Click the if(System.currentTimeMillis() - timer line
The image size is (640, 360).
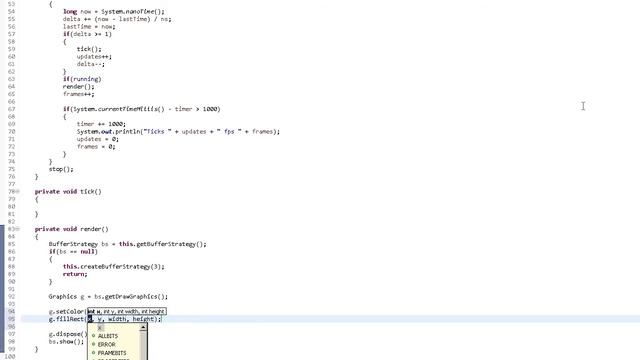[142, 109]
